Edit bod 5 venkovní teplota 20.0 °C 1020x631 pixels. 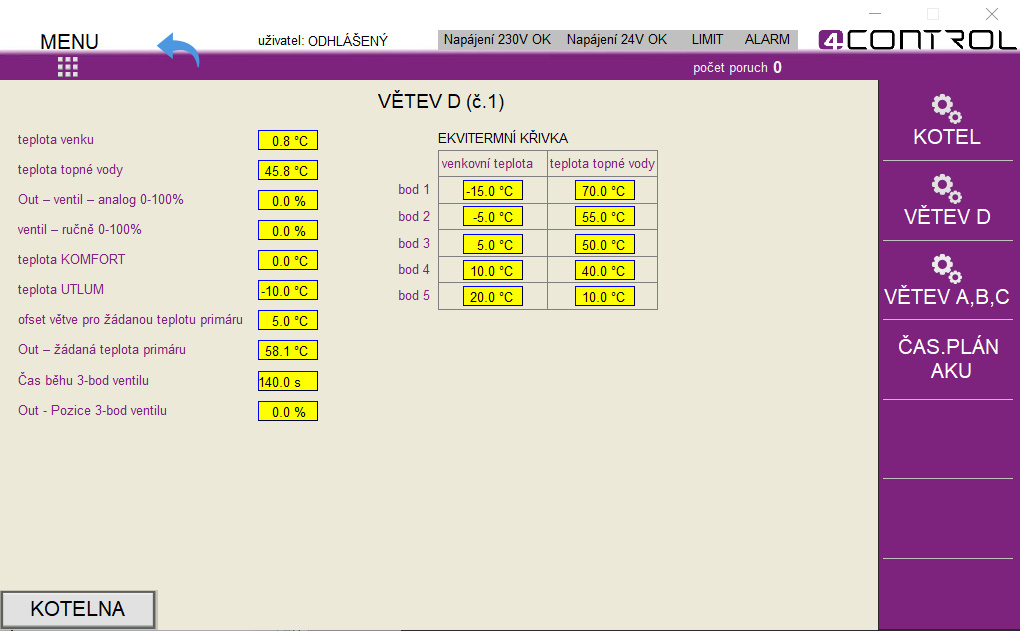(492, 297)
